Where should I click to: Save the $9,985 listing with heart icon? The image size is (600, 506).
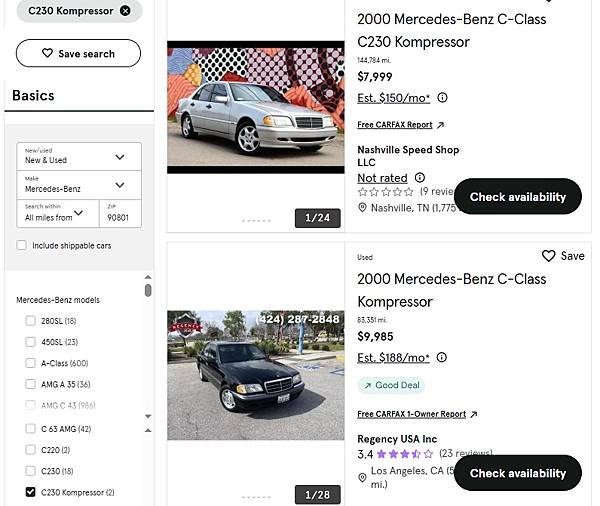click(x=548, y=256)
